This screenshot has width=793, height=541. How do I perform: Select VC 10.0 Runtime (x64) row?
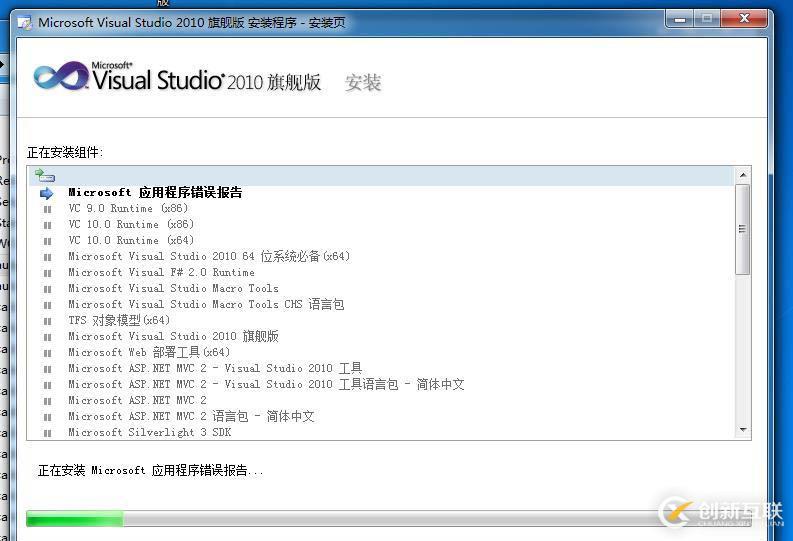coord(131,240)
